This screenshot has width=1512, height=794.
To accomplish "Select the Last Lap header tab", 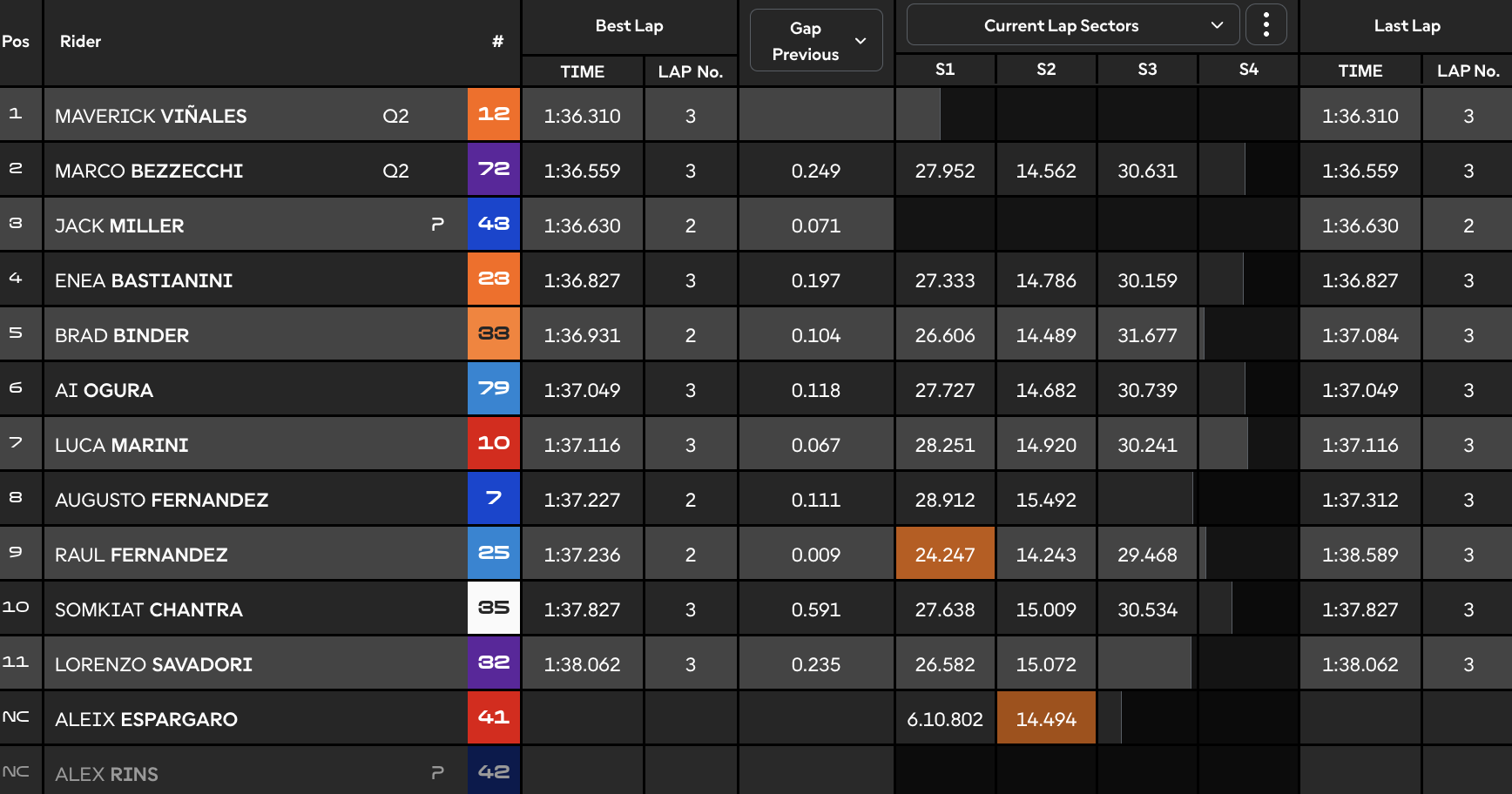I will 1407,26.
